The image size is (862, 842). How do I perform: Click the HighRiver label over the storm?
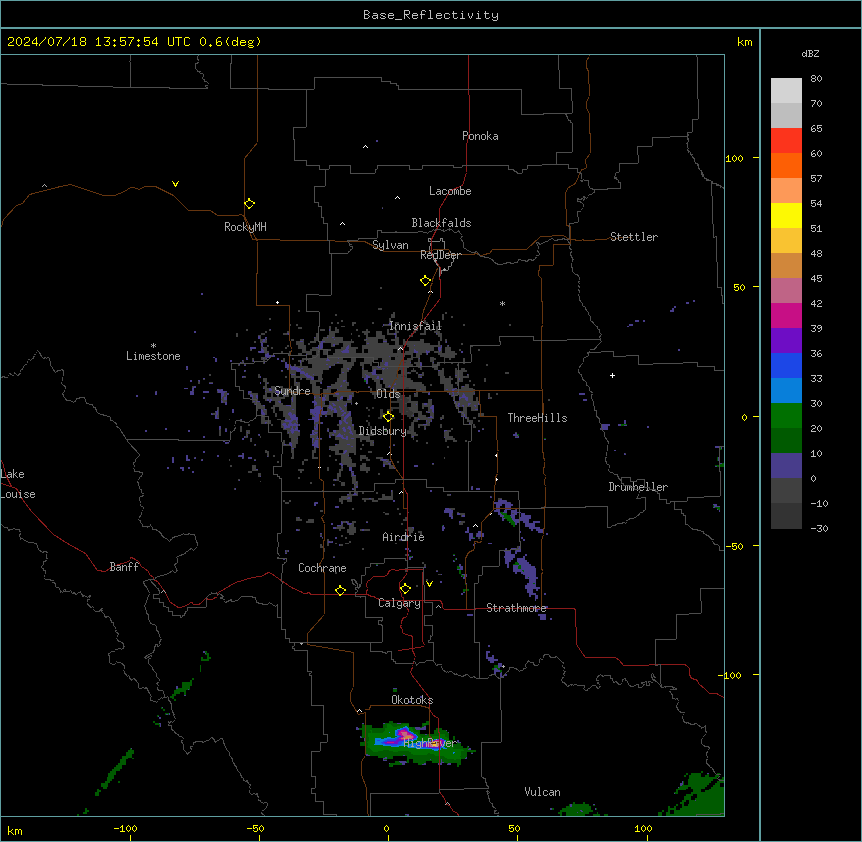click(429, 743)
